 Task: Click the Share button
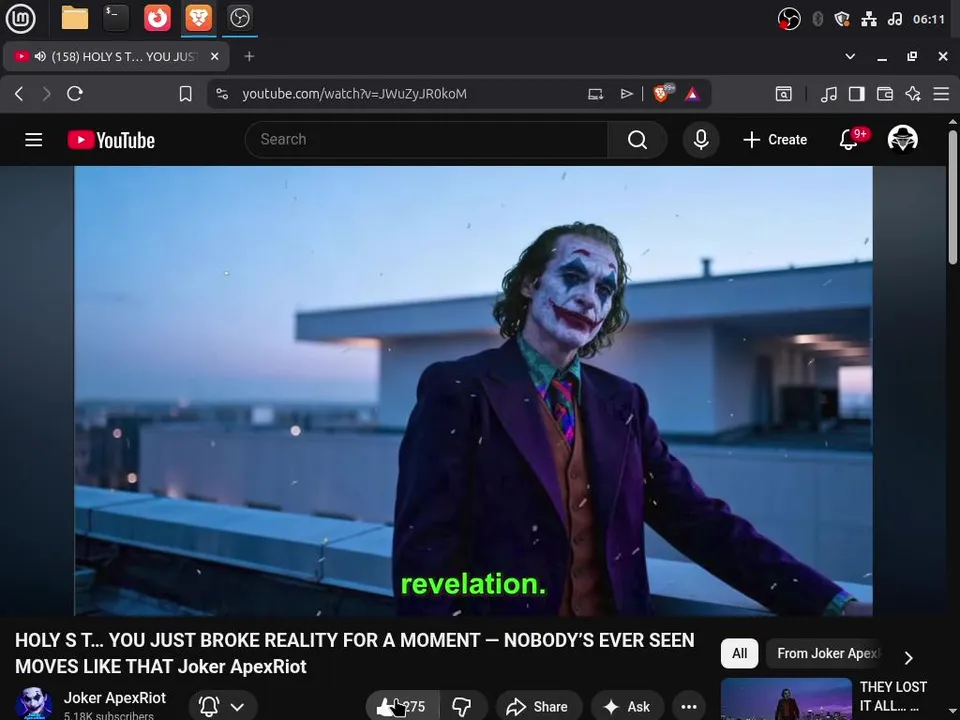coord(538,706)
